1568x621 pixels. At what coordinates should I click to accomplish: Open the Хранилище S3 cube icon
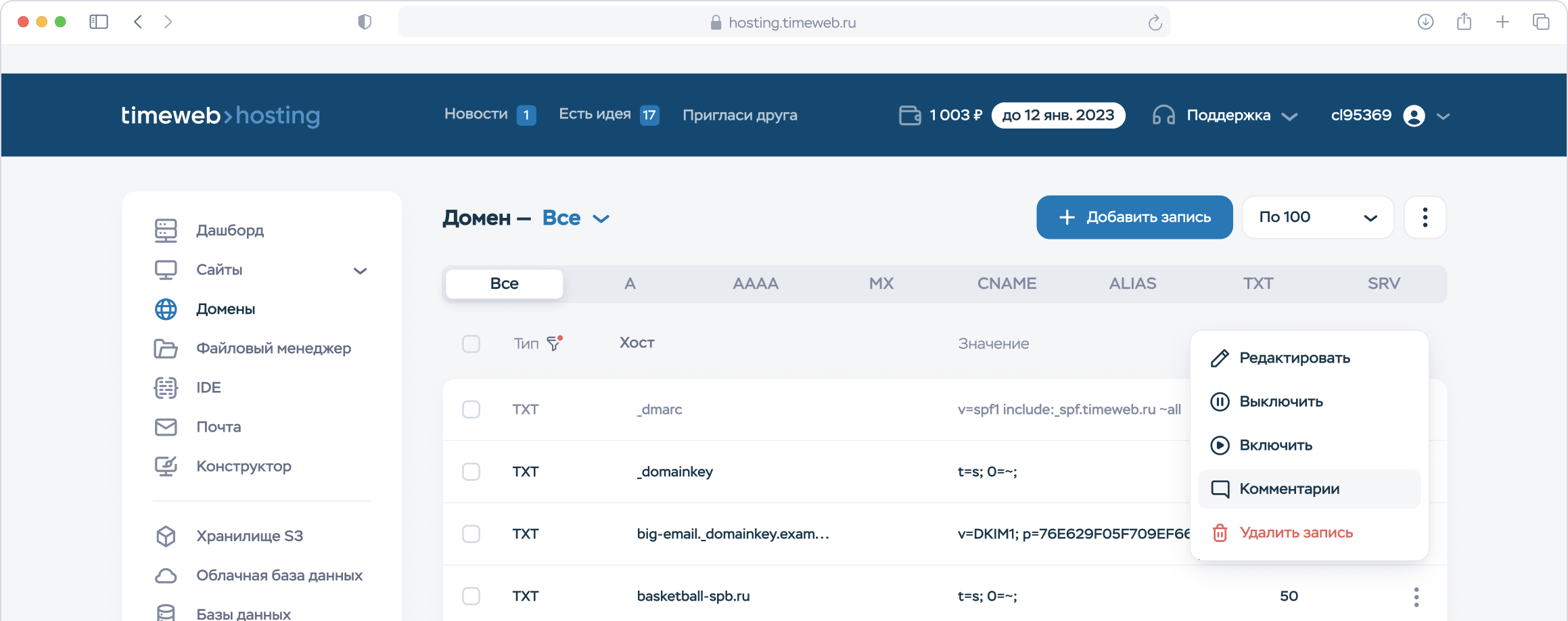tap(166, 536)
